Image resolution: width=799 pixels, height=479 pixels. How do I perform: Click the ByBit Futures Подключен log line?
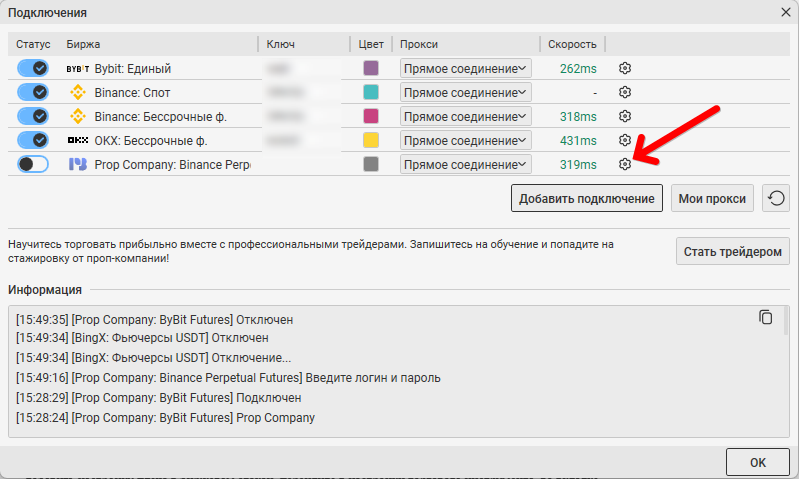[158, 397]
